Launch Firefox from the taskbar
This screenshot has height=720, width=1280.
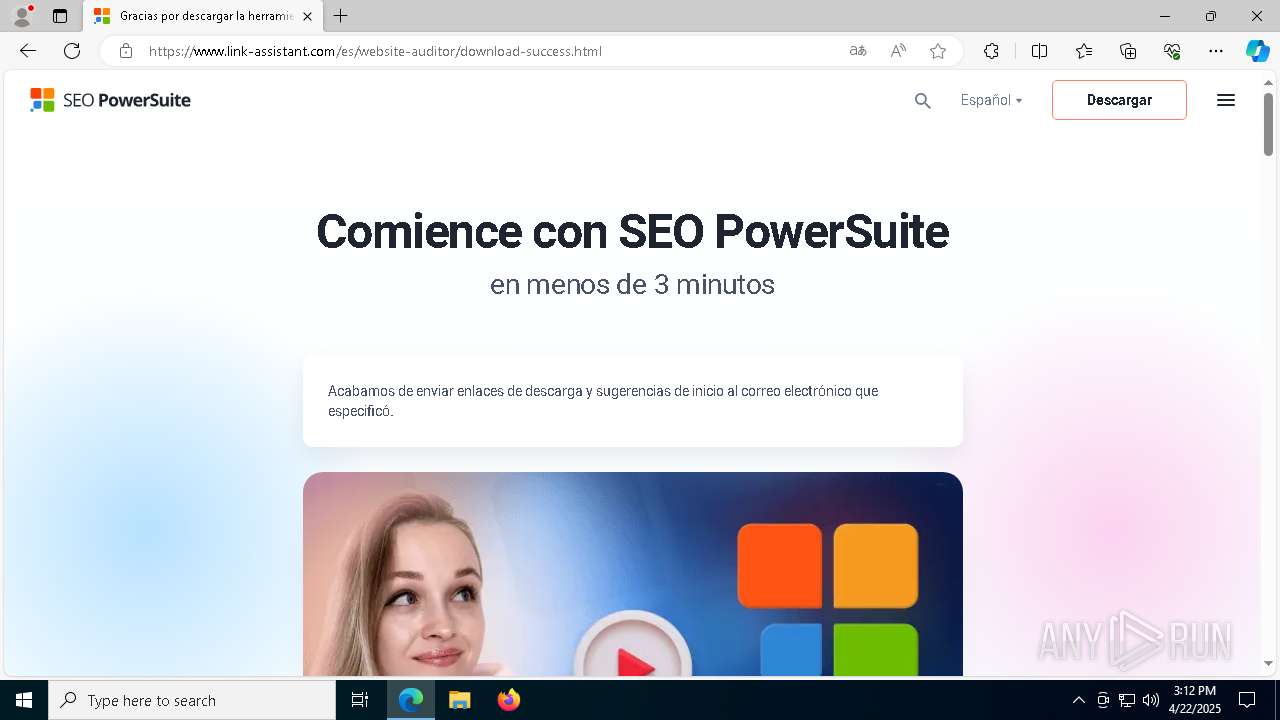pyautogui.click(x=508, y=700)
